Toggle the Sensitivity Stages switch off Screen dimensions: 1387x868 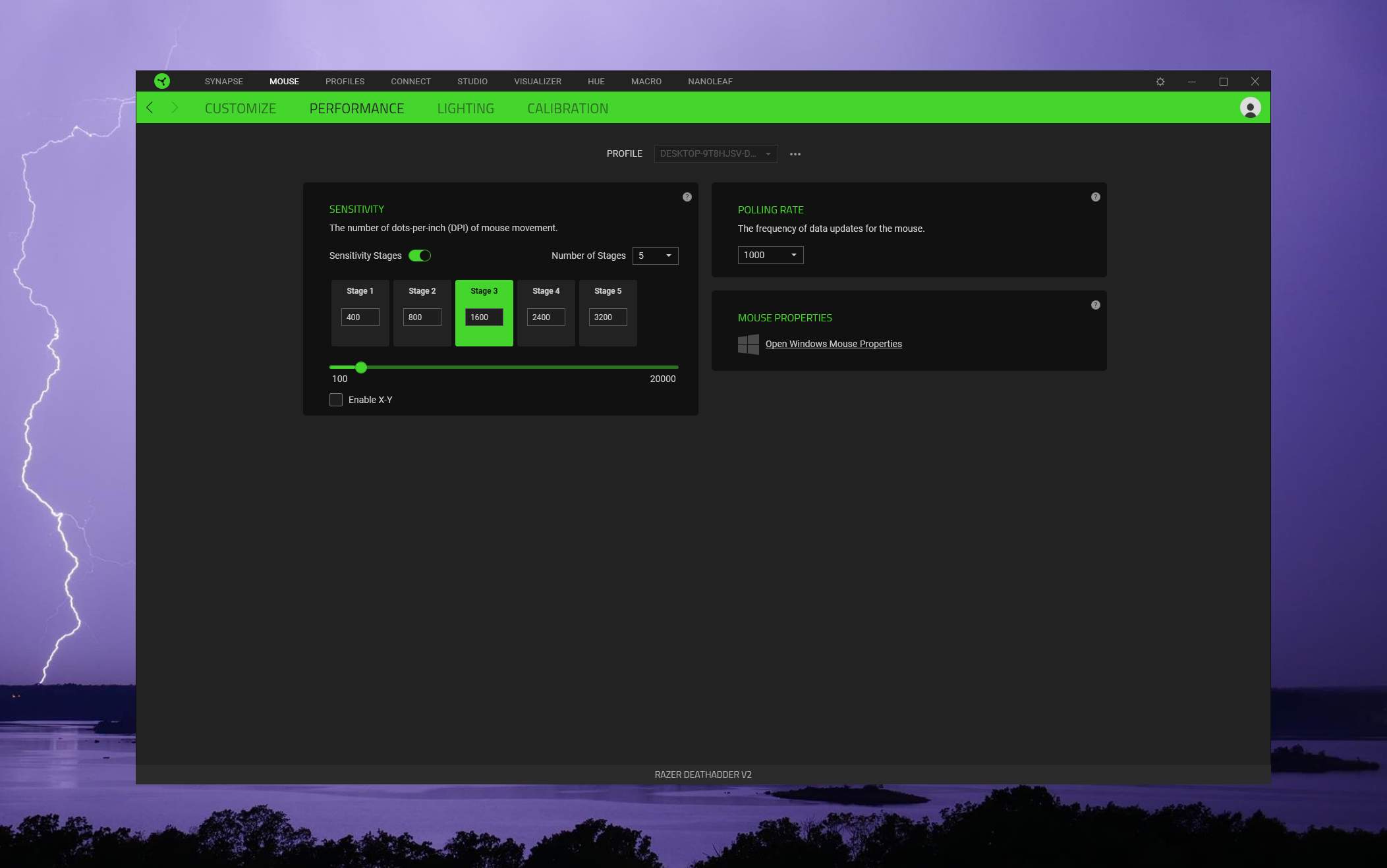[x=420, y=256]
